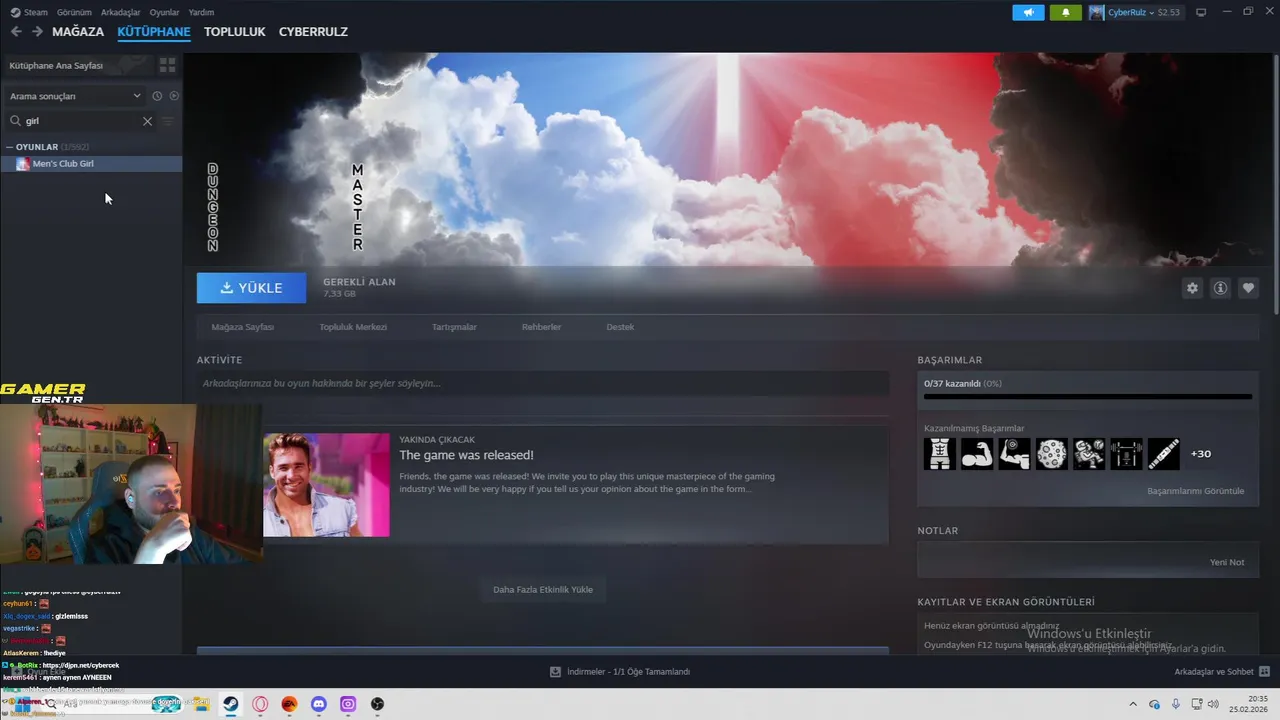Open the Topluluk Merkezi tab
Screen dimensions: 1280x720
(x=353, y=327)
